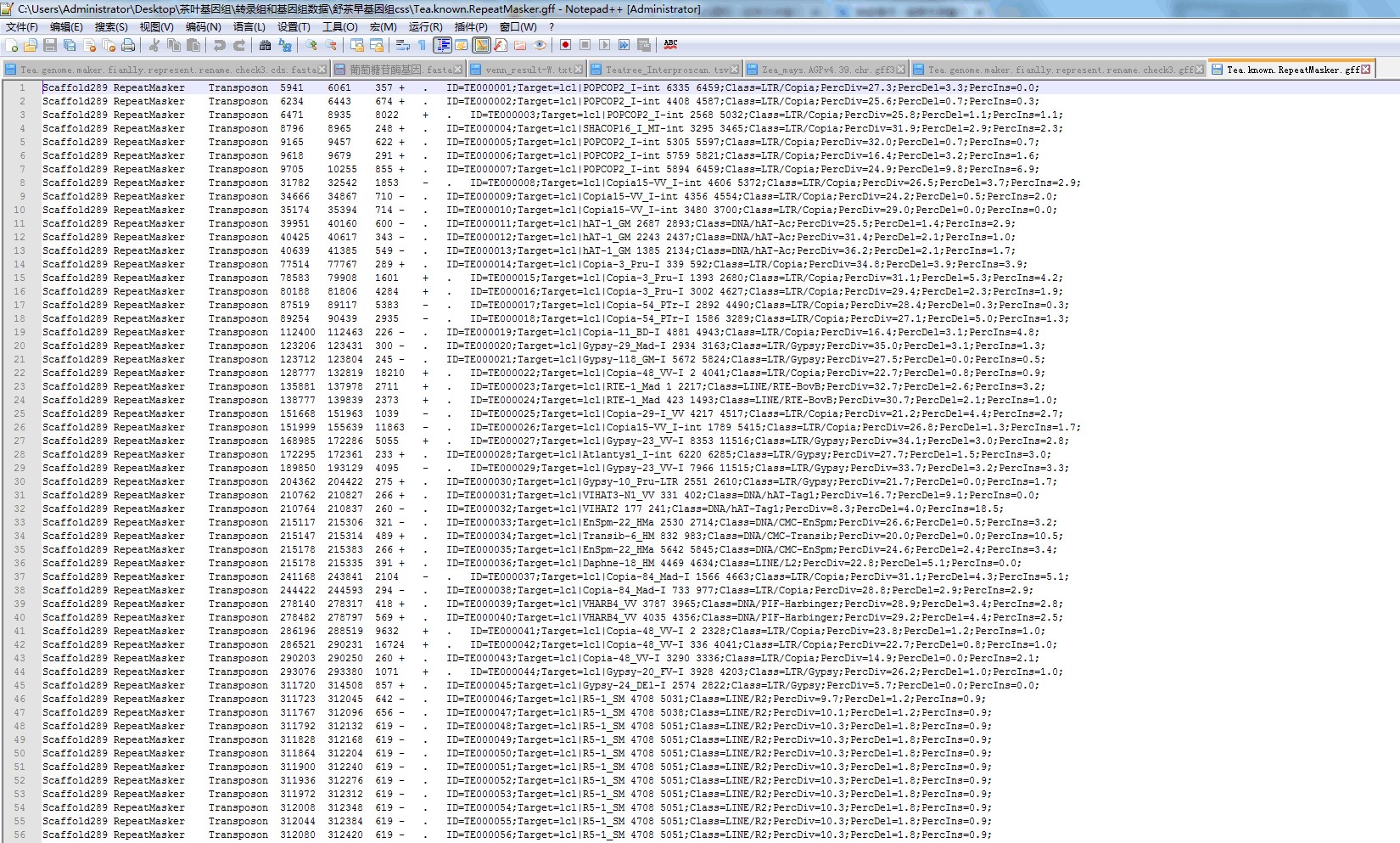Switch to the check3.cds.fasta tab
The image size is (1400, 843).
pos(165,70)
